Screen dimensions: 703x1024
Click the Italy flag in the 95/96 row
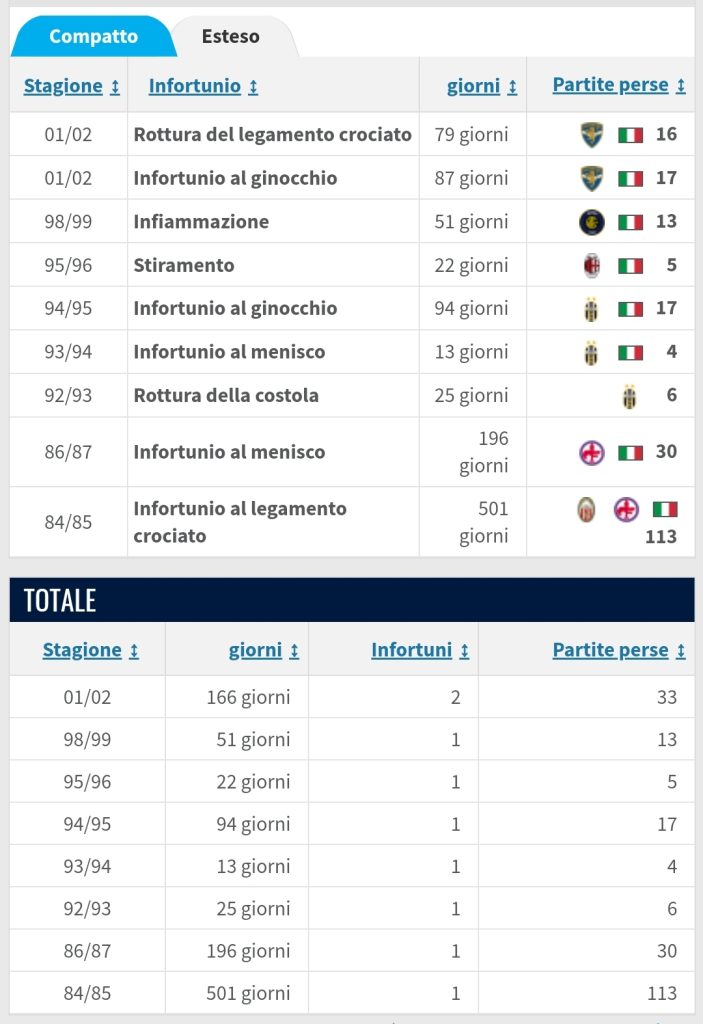[630, 266]
